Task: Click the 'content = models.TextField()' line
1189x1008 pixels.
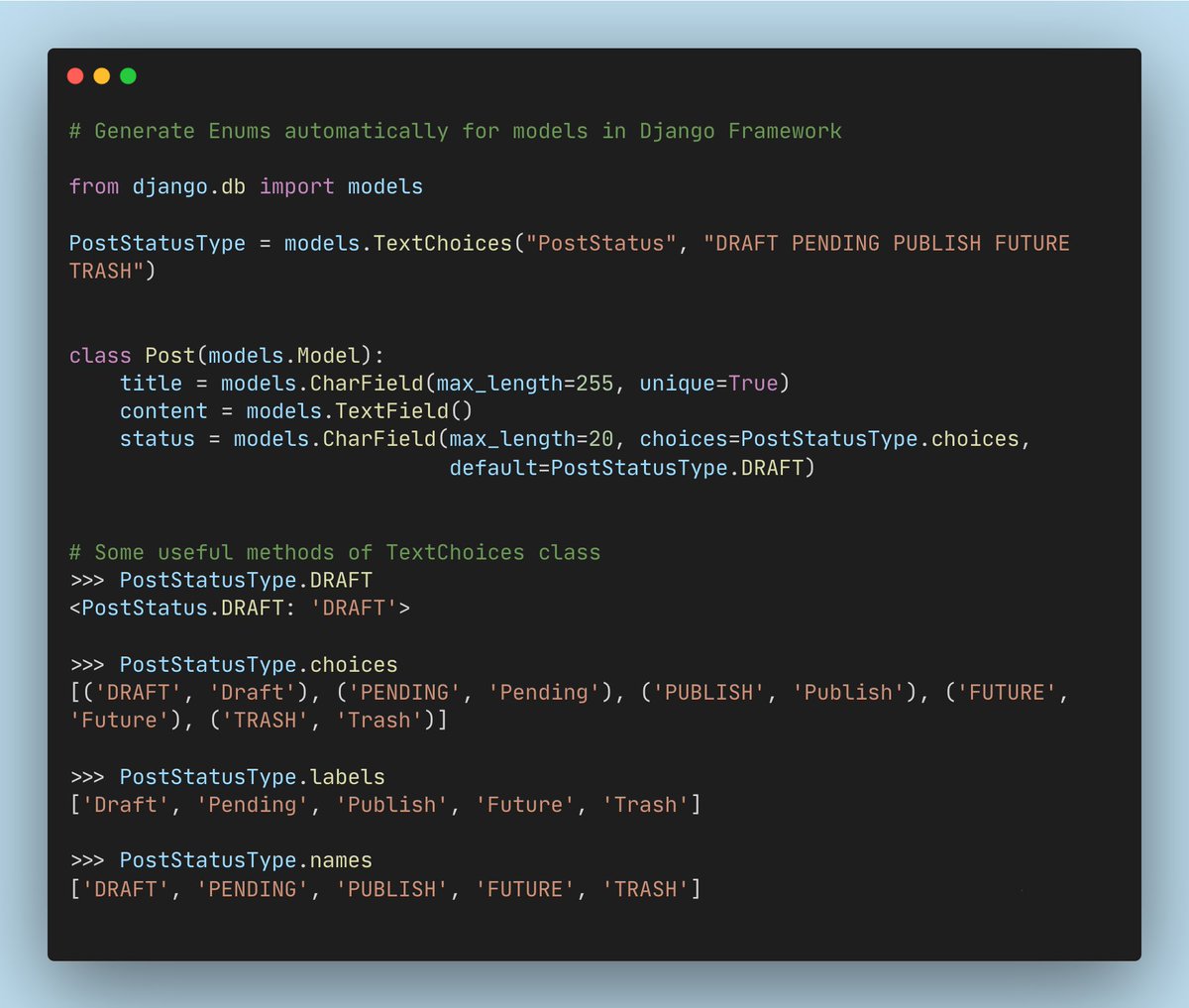Action: click(296, 410)
